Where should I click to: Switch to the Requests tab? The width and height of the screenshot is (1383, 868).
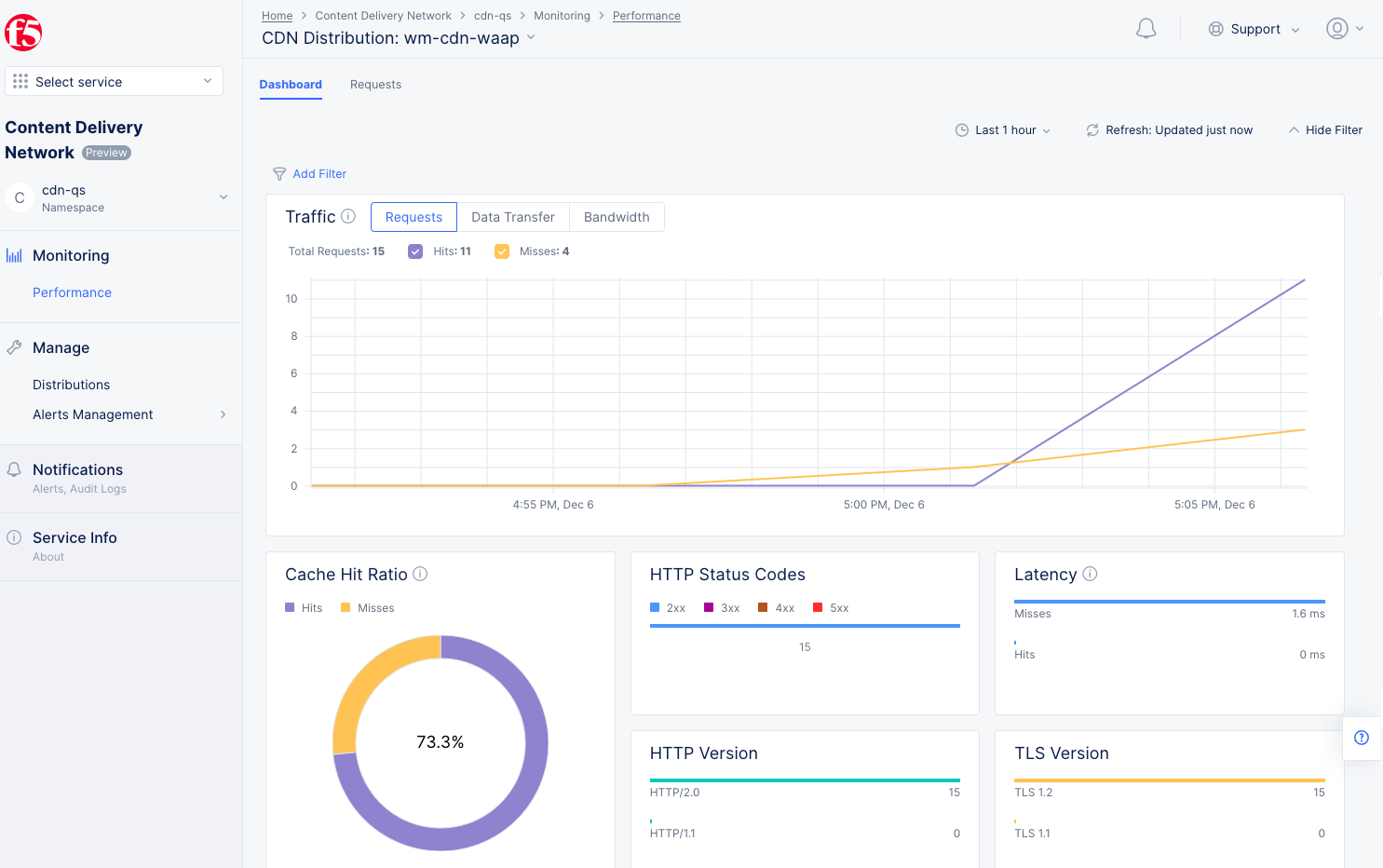pyautogui.click(x=375, y=84)
